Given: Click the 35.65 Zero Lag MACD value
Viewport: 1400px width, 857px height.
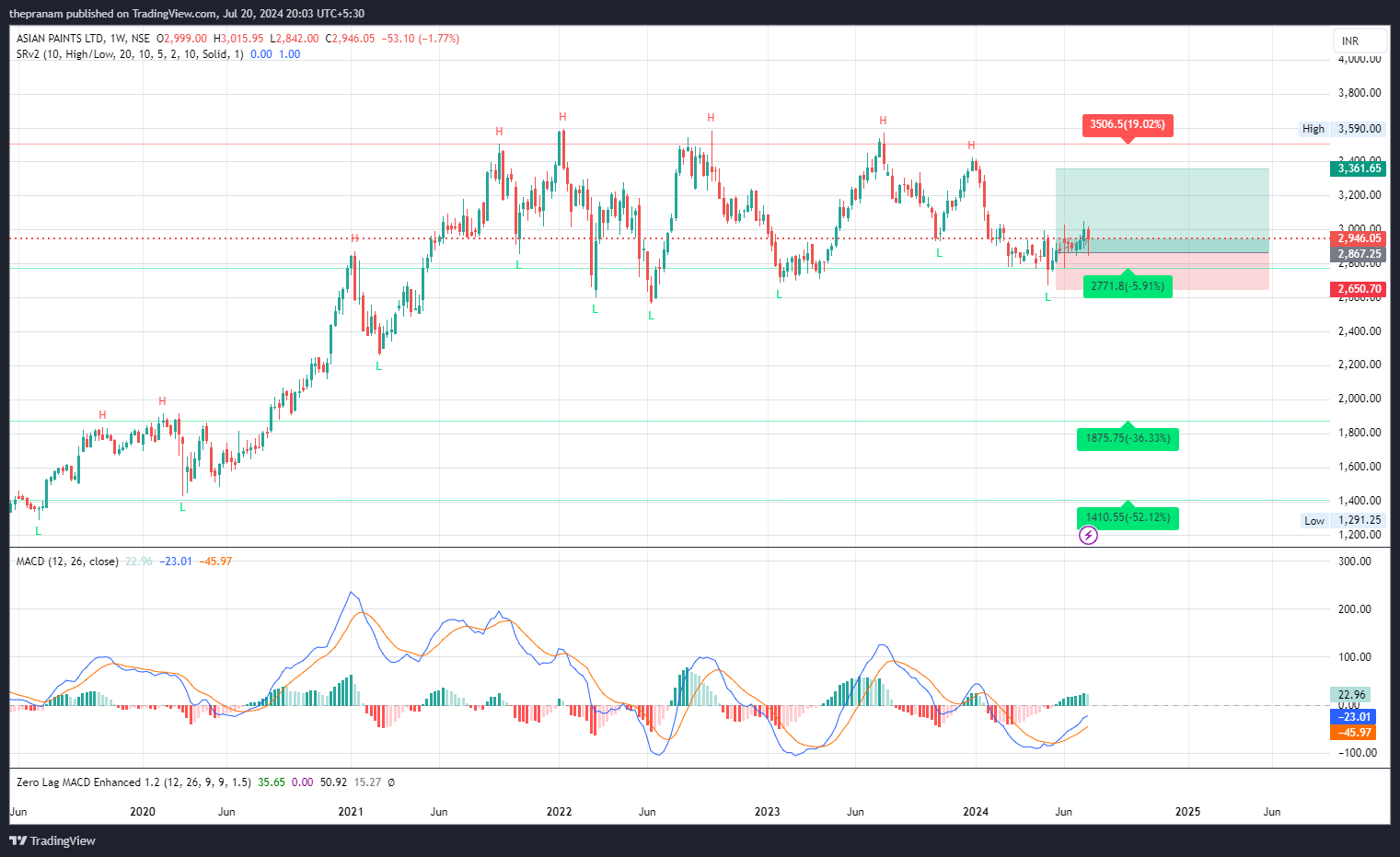Looking at the screenshot, I should coord(272,782).
